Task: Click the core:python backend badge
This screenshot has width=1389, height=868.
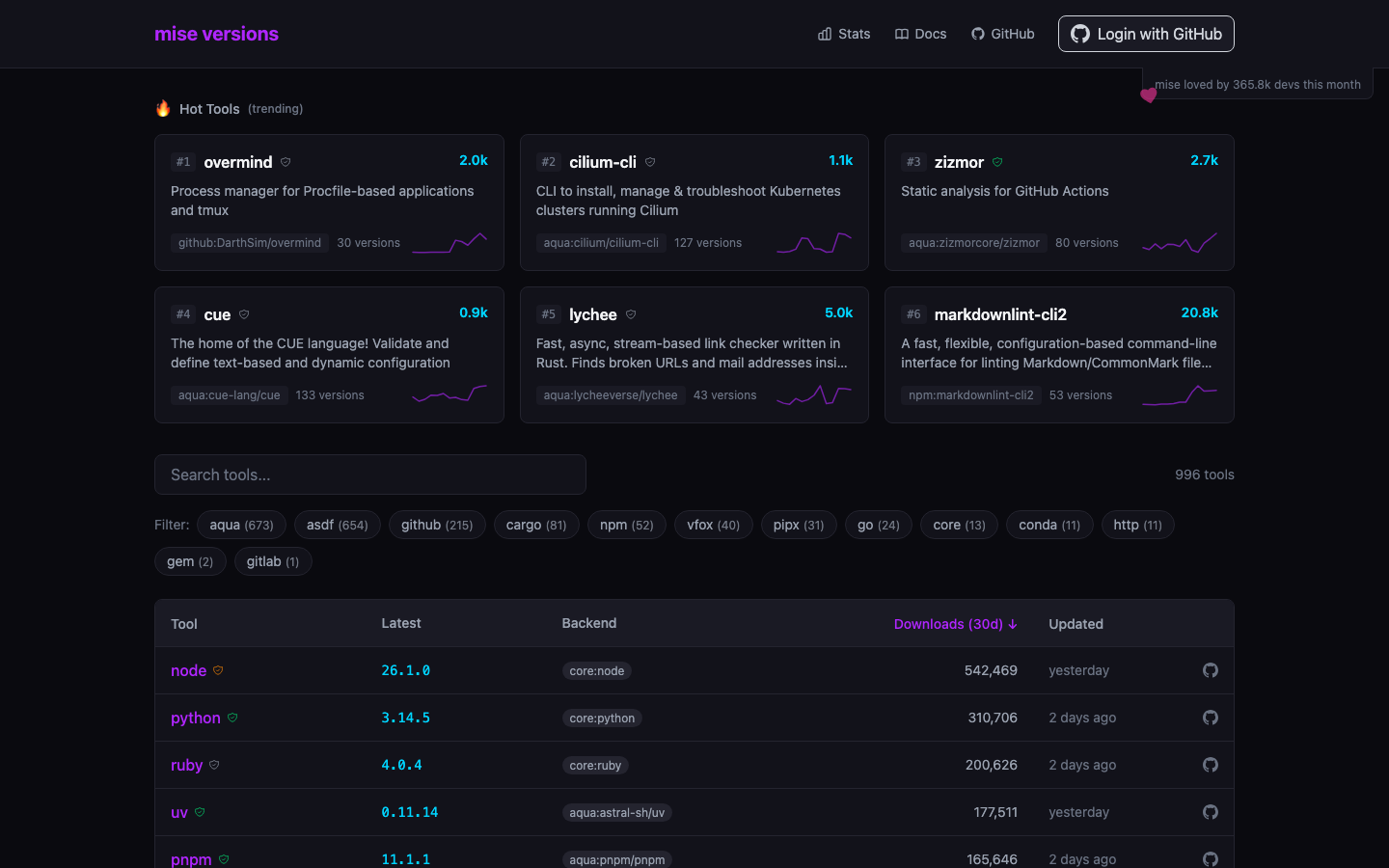Action: 602,718
